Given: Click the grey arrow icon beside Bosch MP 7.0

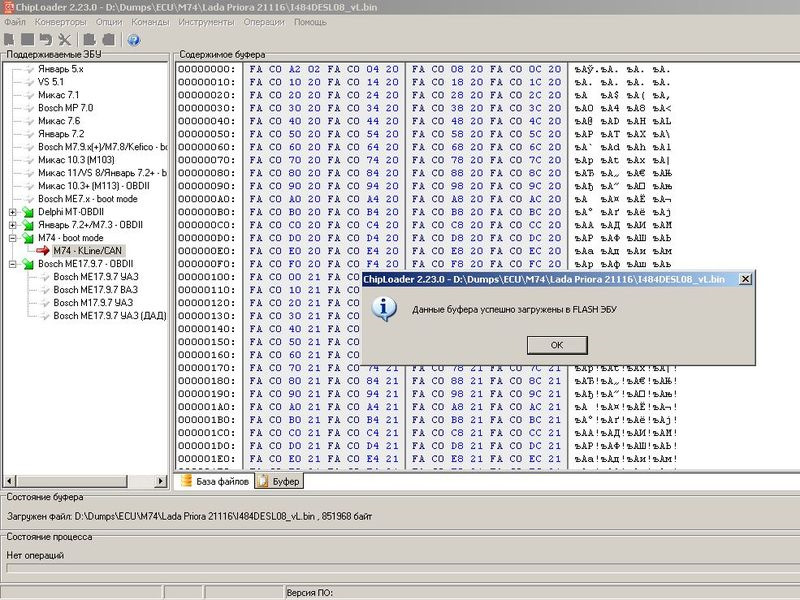Looking at the screenshot, I should coord(29,108).
